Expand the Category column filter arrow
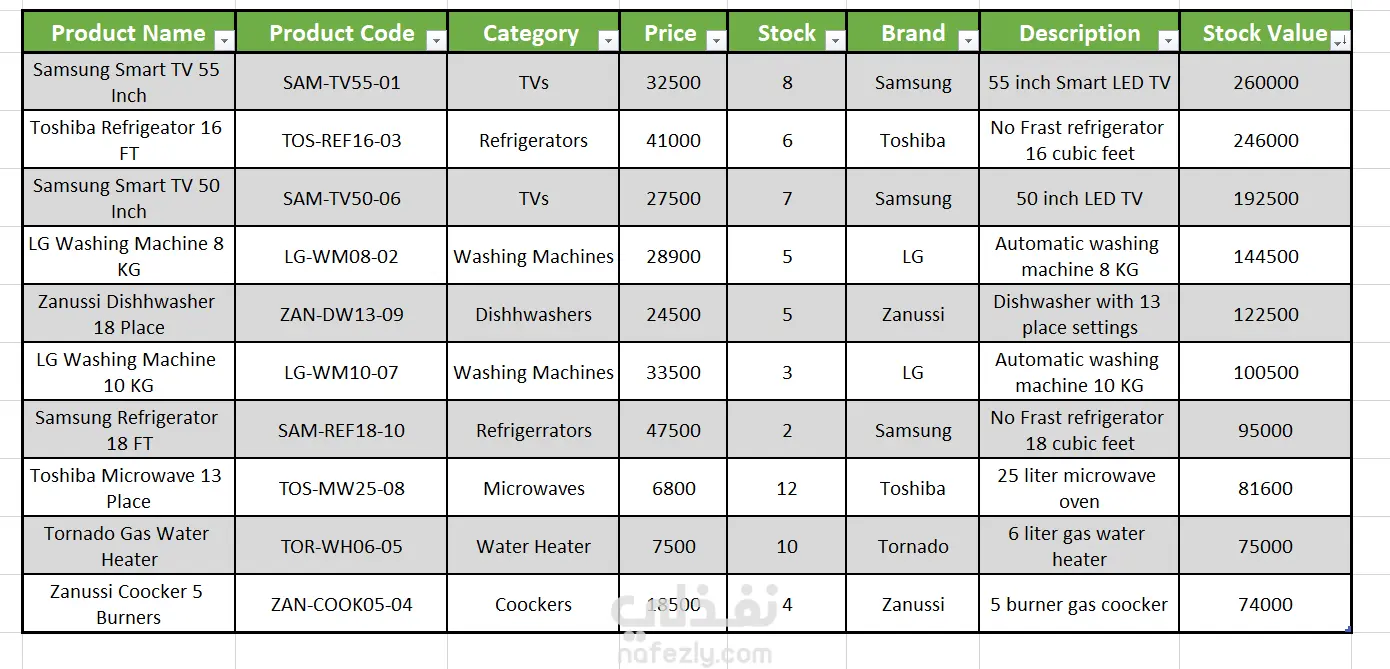The height and width of the screenshot is (669, 1390). tap(608, 40)
